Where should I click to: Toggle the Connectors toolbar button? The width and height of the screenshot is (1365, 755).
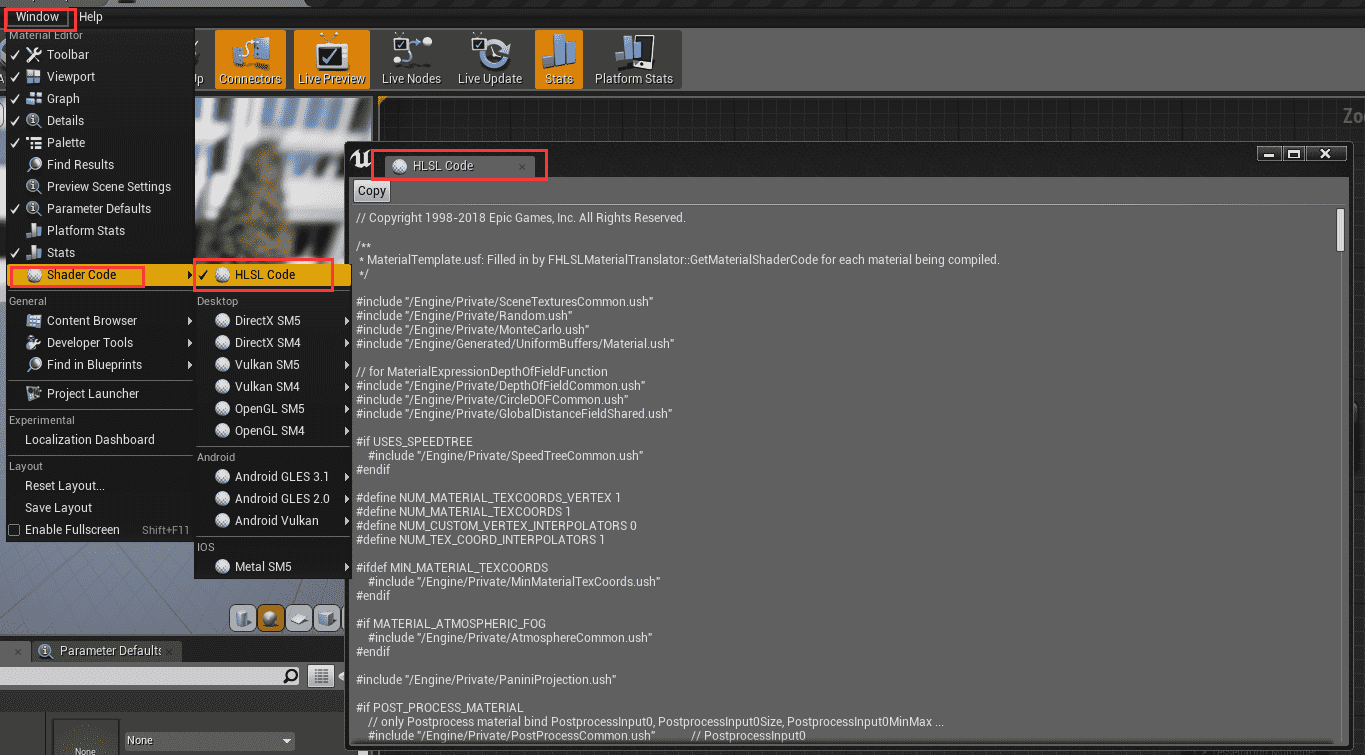(x=250, y=59)
